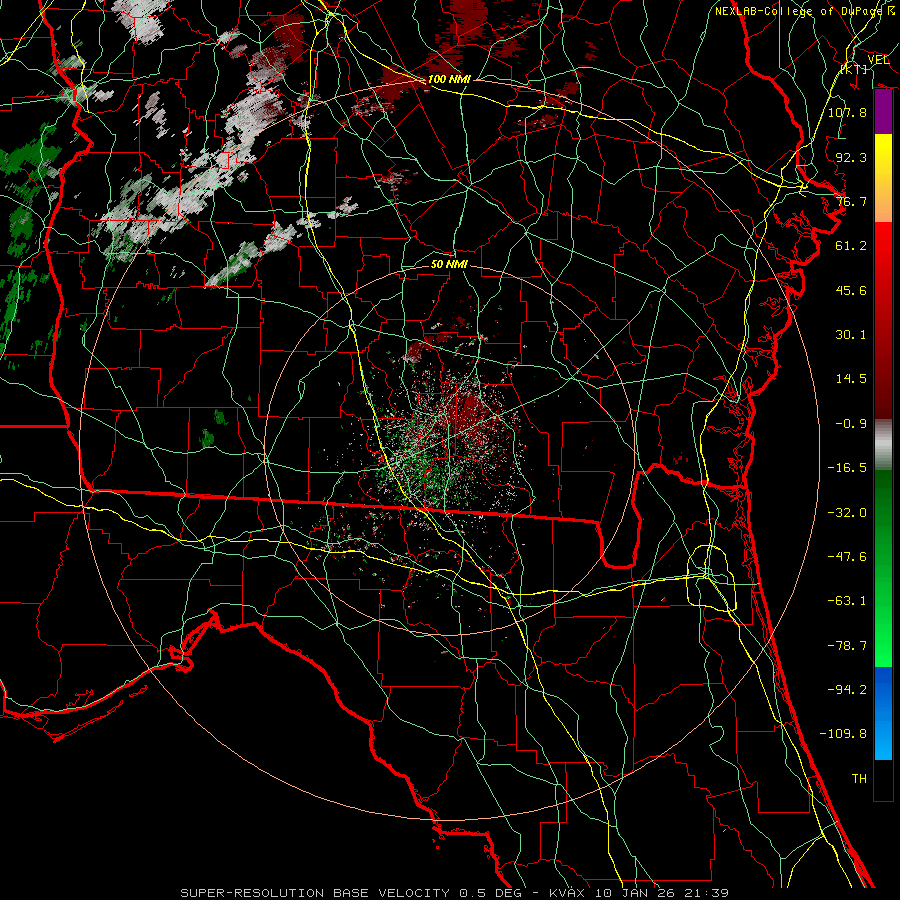
Task: Select the 45.6 velocity legend value
Action: pyautogui.click(x=851, y=290)
